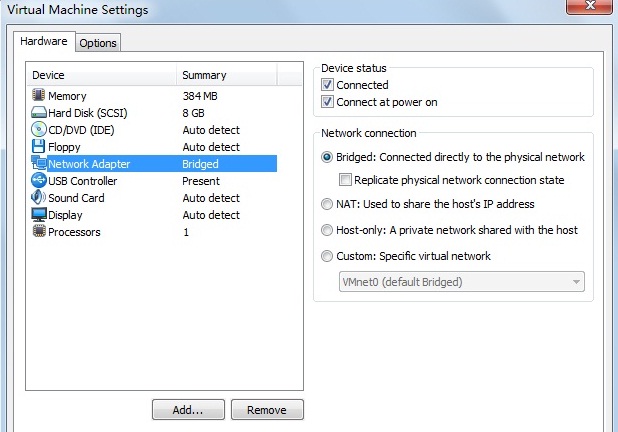Click the Floppy disk icon

38,146
